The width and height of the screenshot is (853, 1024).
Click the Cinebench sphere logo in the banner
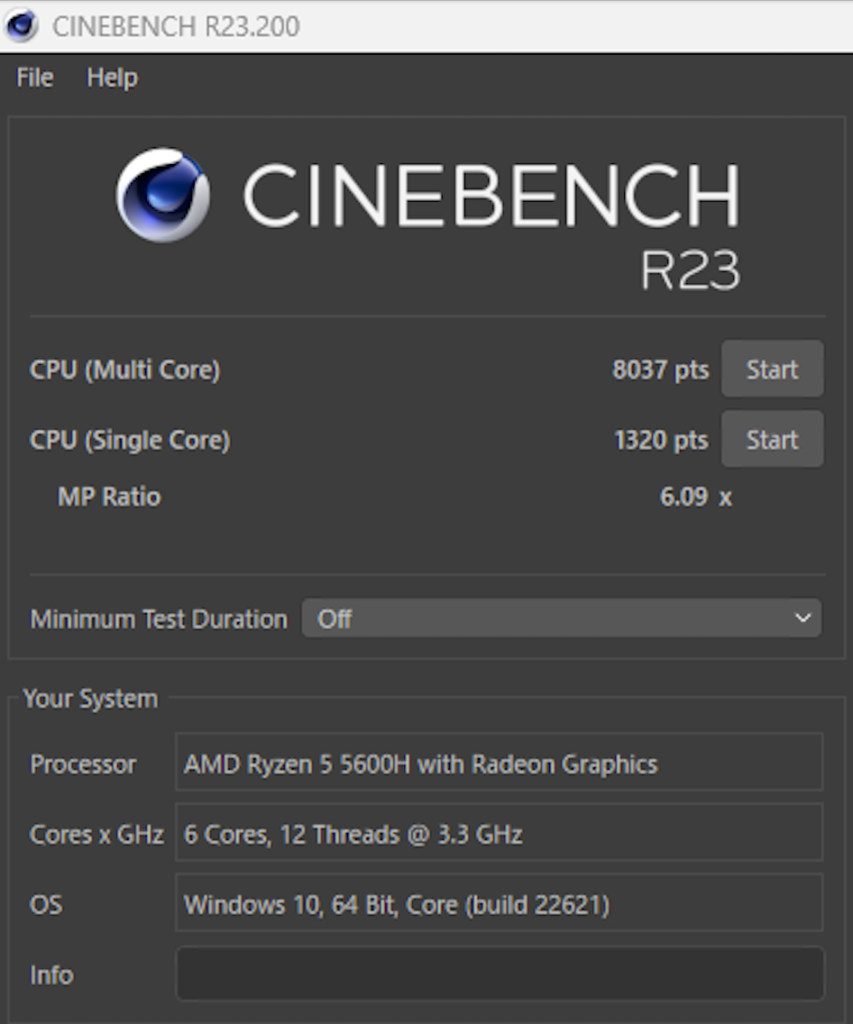click(x=162, y=195)
